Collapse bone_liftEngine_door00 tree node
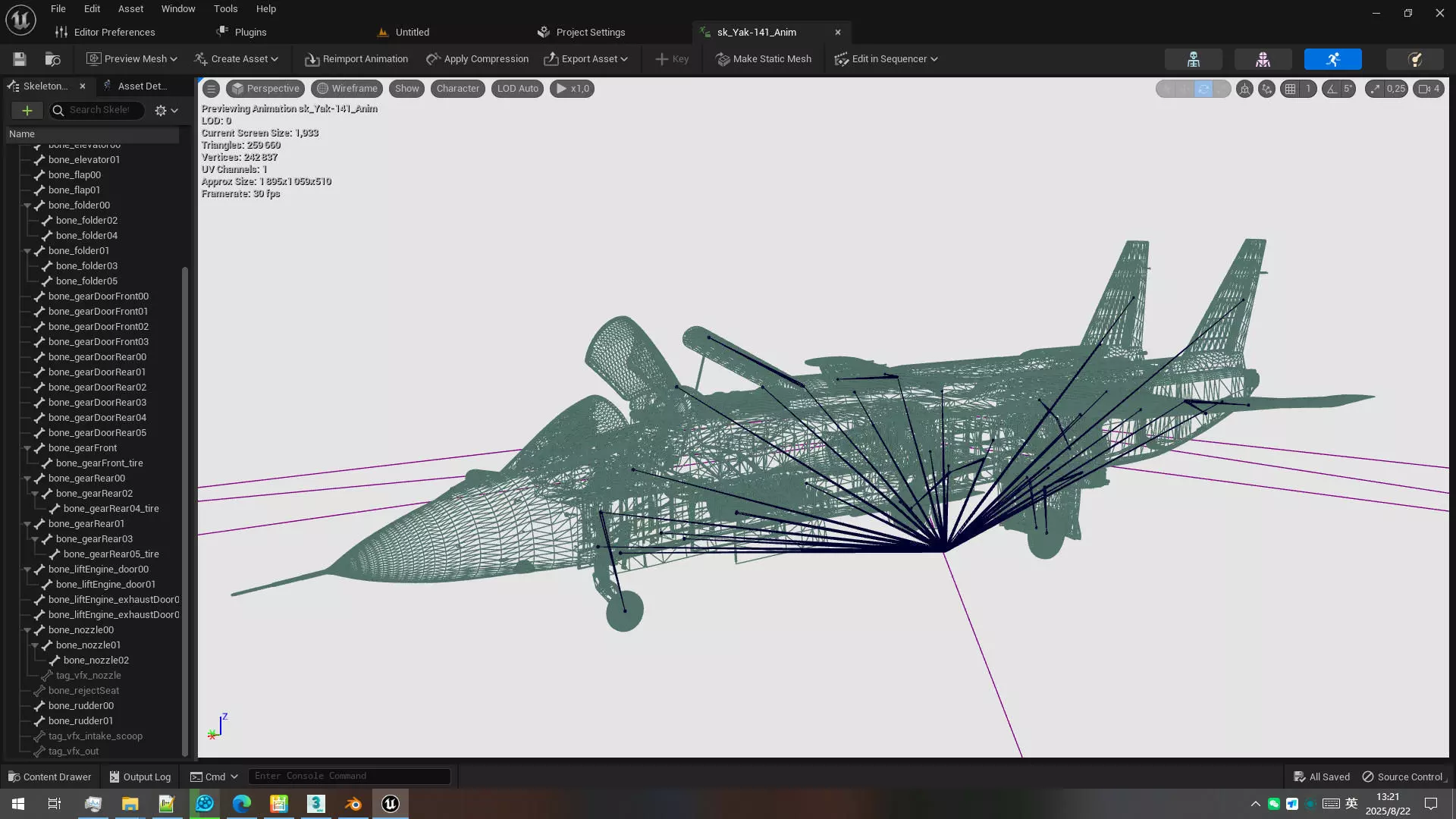The image size is (1456, 819). (27, 570)
